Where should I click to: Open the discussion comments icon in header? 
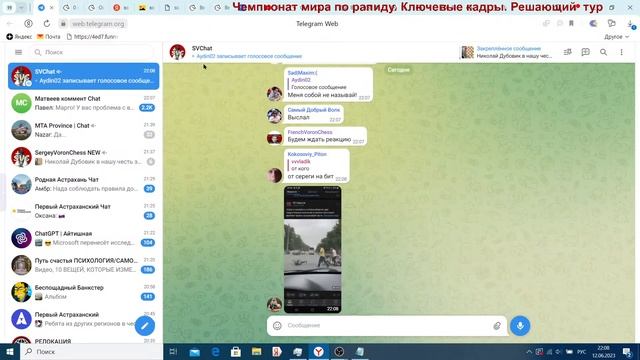(x=585, y=52)
